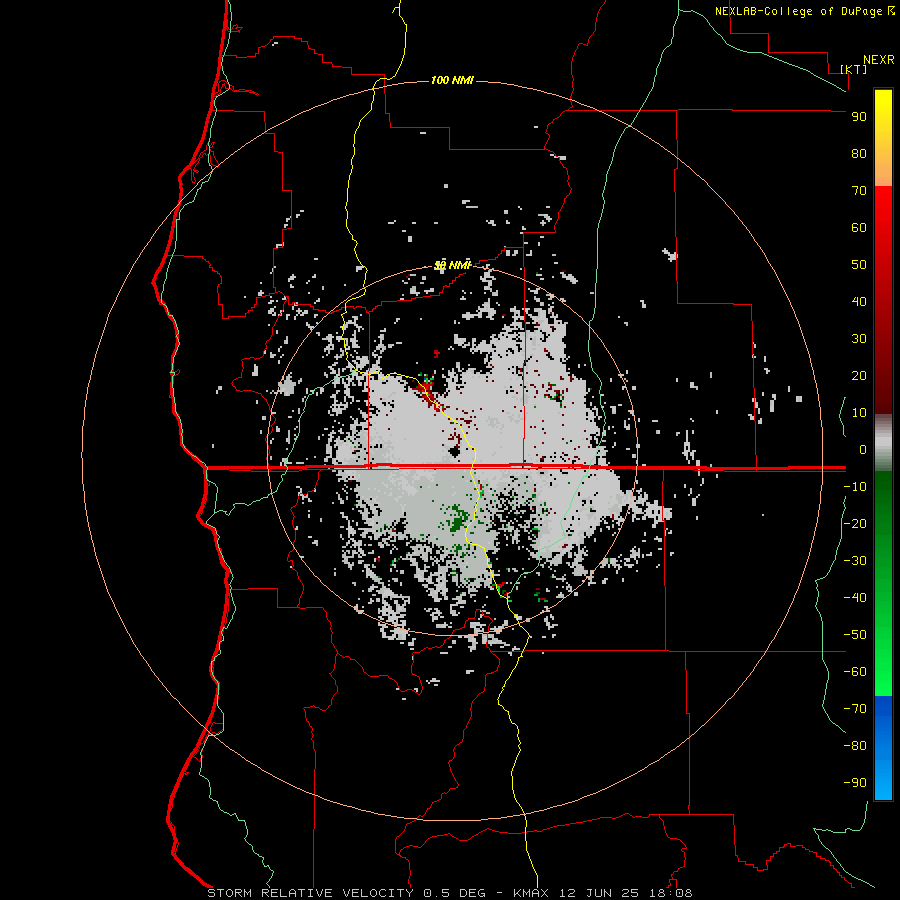Click the 100 NMI range ring label

452,80
